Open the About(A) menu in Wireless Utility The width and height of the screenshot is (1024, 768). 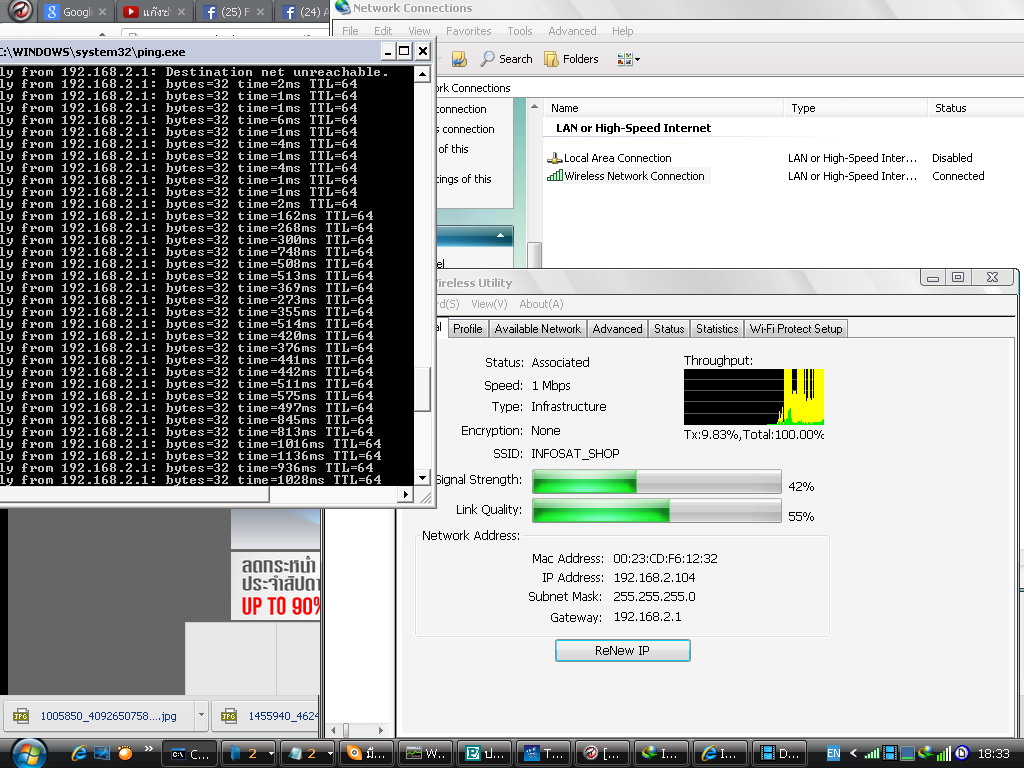point(541,304)
